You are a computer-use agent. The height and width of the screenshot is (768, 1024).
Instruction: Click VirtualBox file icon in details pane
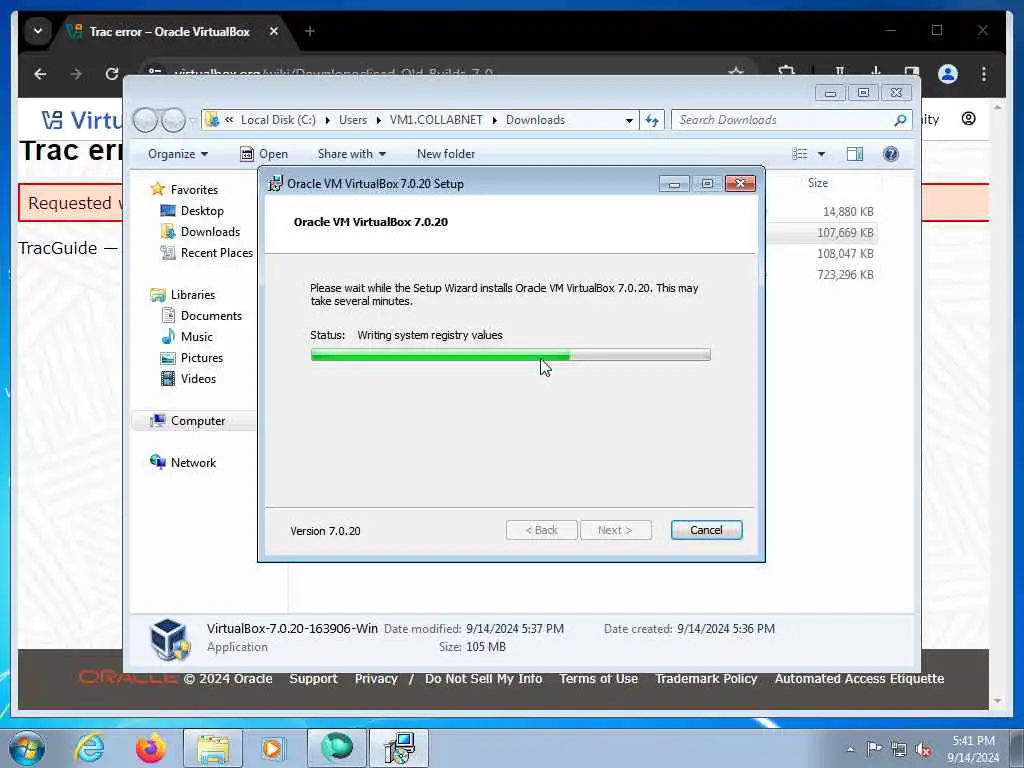(170, 639)
